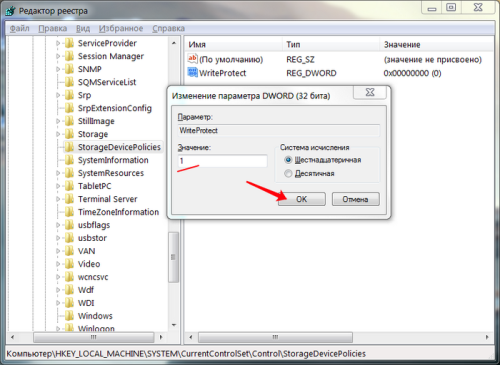500x365 pixels.
Task: Click the values pane scrollbar right arrow
Action: tap(487, 337)
